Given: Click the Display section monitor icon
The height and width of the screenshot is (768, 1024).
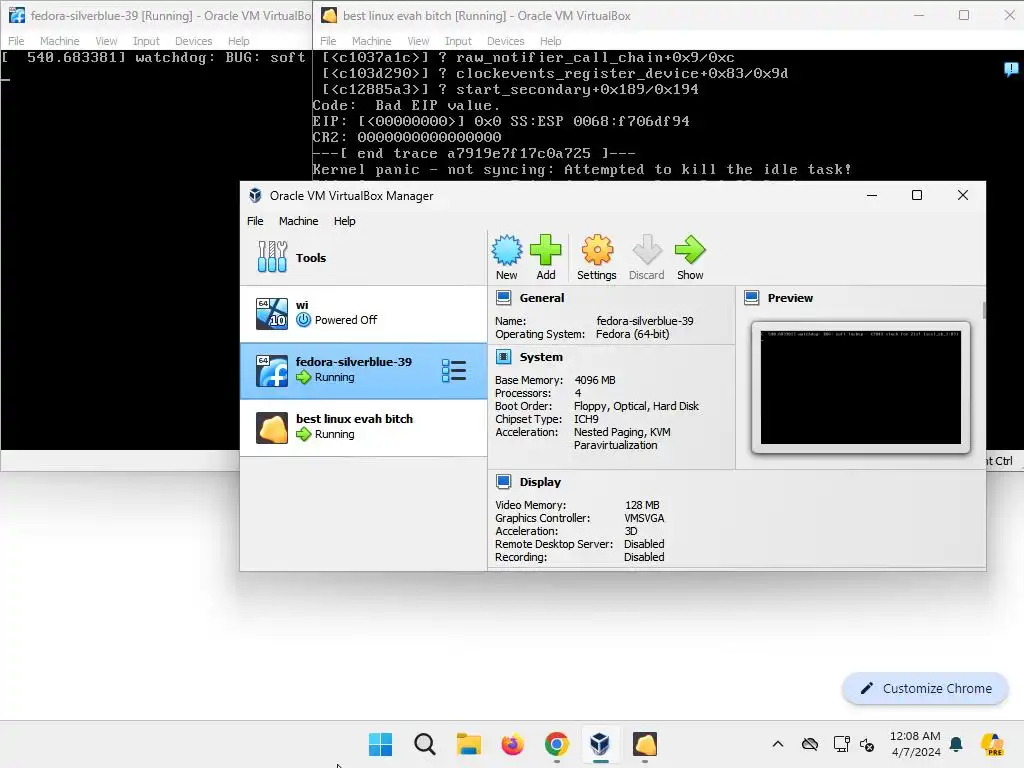Looking at the screenshot, I should click(x=504, y=482).
